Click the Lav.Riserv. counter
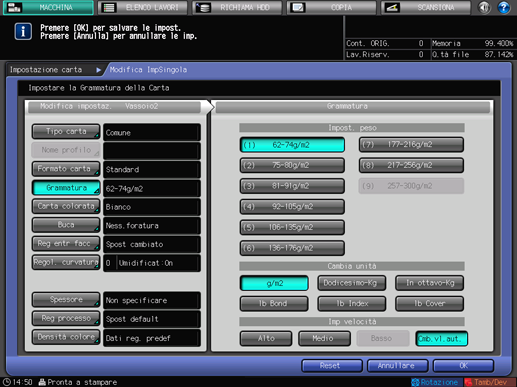This screenshot has height=387, width=517. (386, 54)
